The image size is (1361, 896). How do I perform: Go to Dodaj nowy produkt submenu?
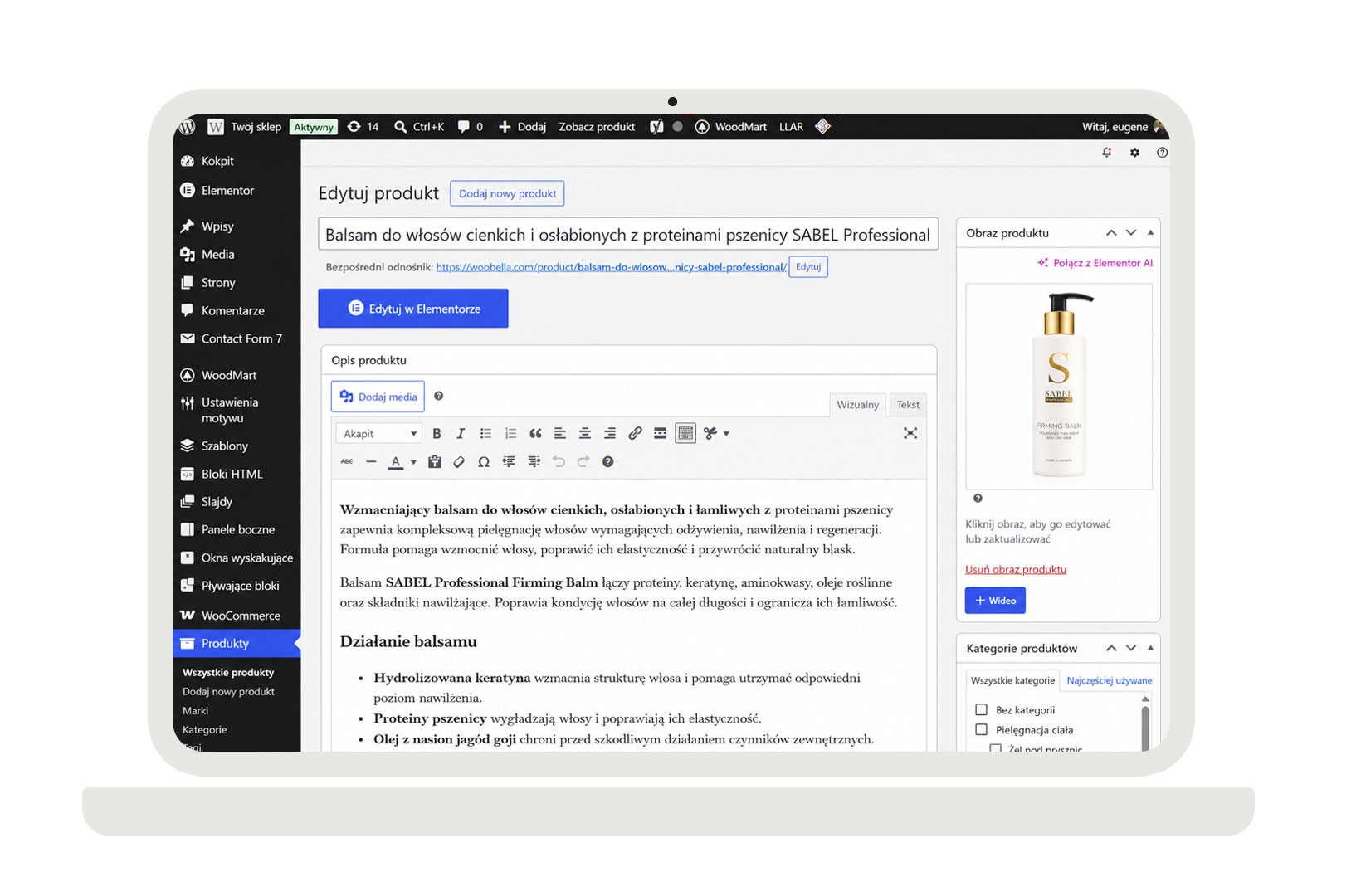pos(228,692)
